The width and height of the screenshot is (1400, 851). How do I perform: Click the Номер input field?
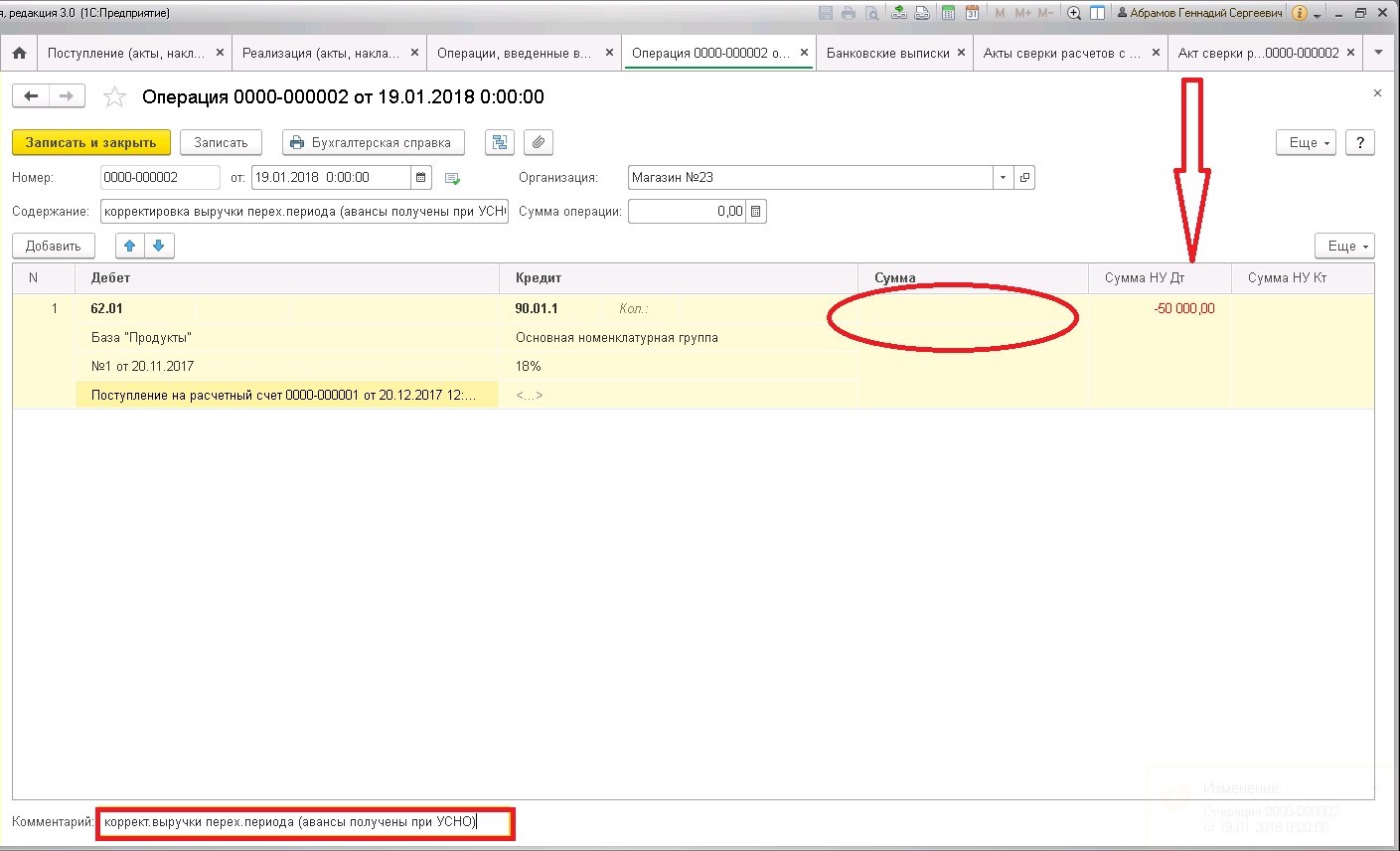coord(160,178)
